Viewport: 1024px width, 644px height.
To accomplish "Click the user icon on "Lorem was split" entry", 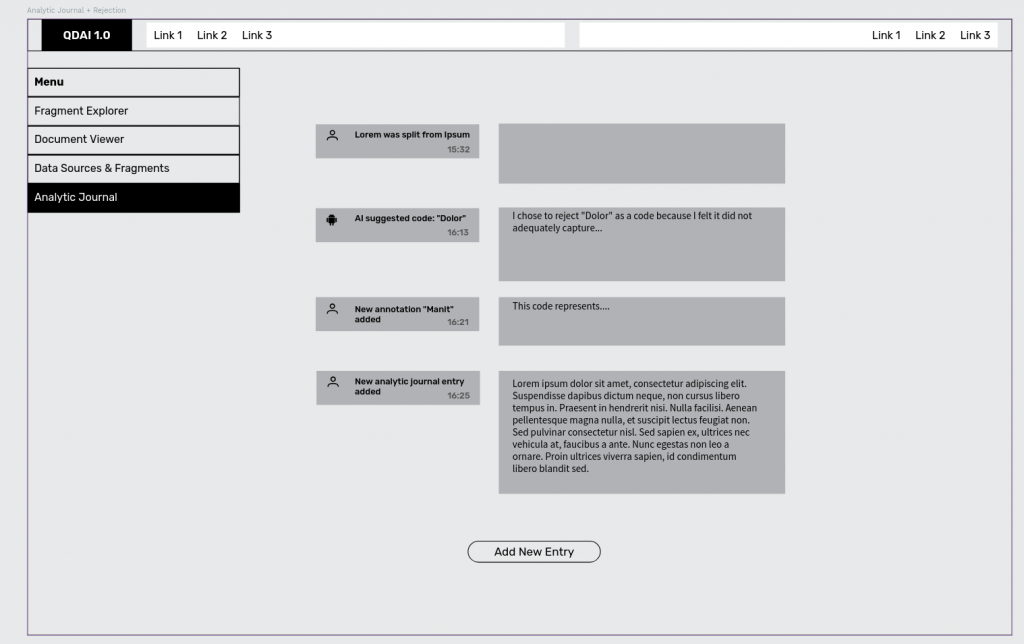I will point(332,134).
